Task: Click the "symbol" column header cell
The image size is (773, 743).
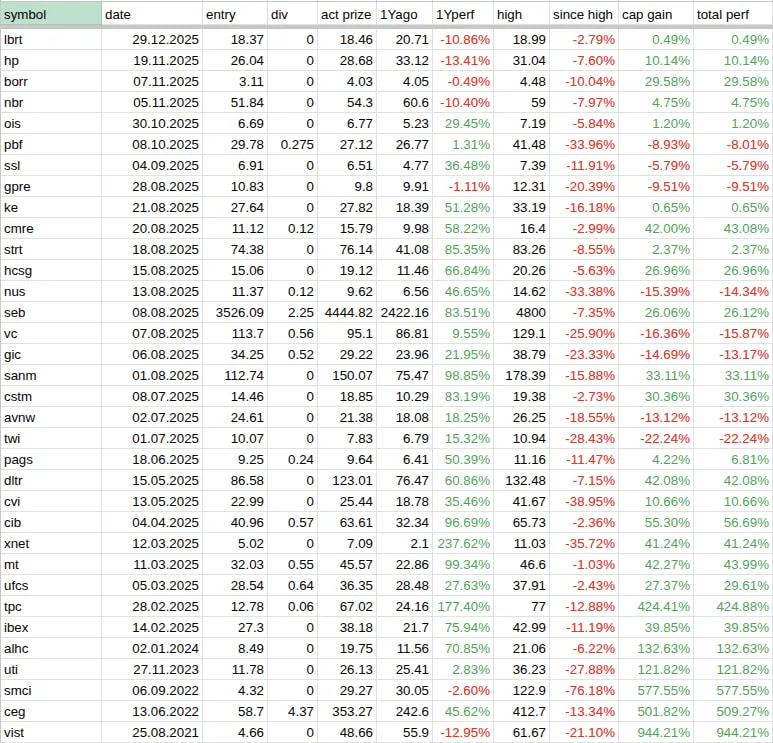Action: click(x=50, y=14)
